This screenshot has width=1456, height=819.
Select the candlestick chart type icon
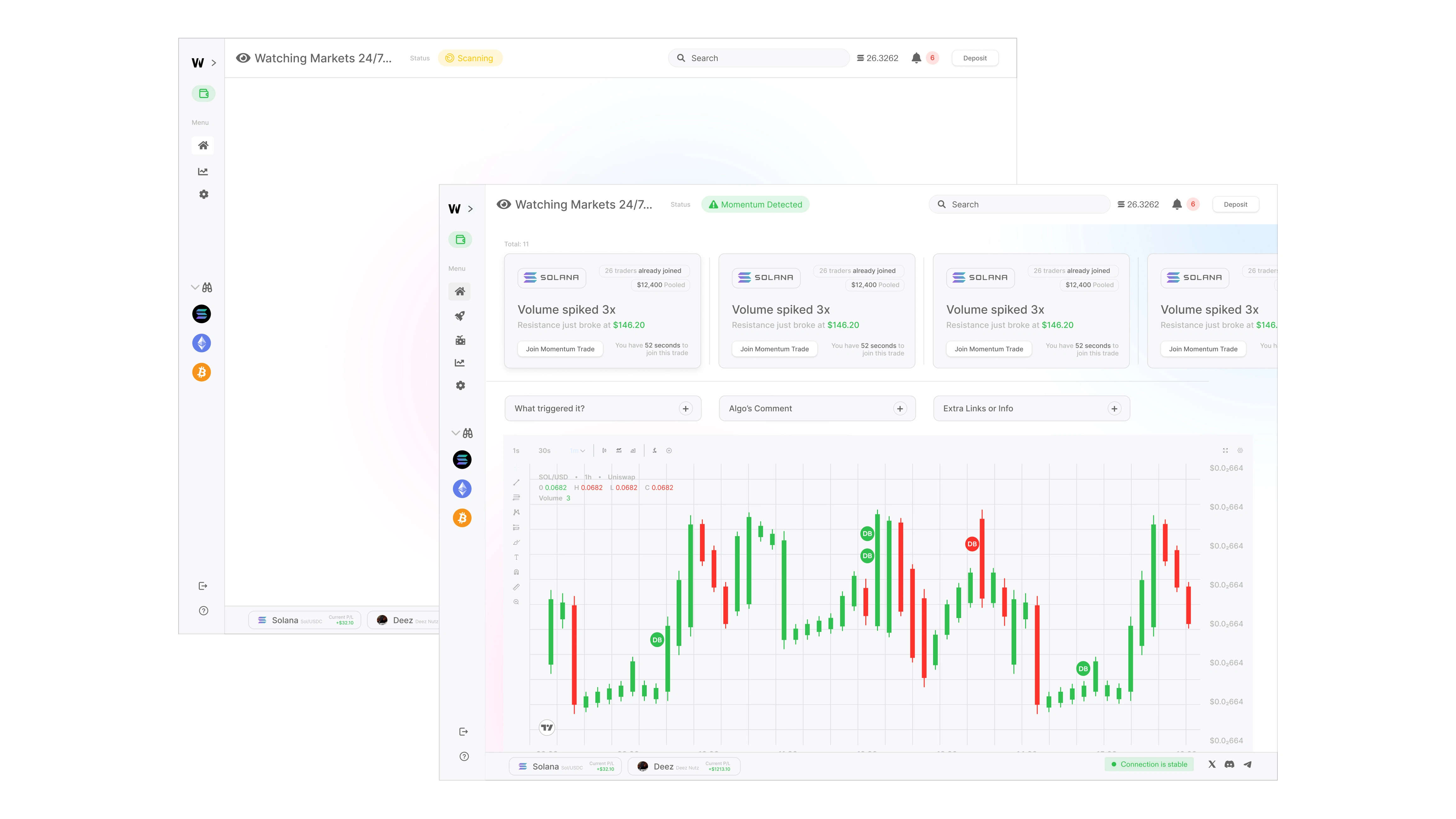pos(604,450)
